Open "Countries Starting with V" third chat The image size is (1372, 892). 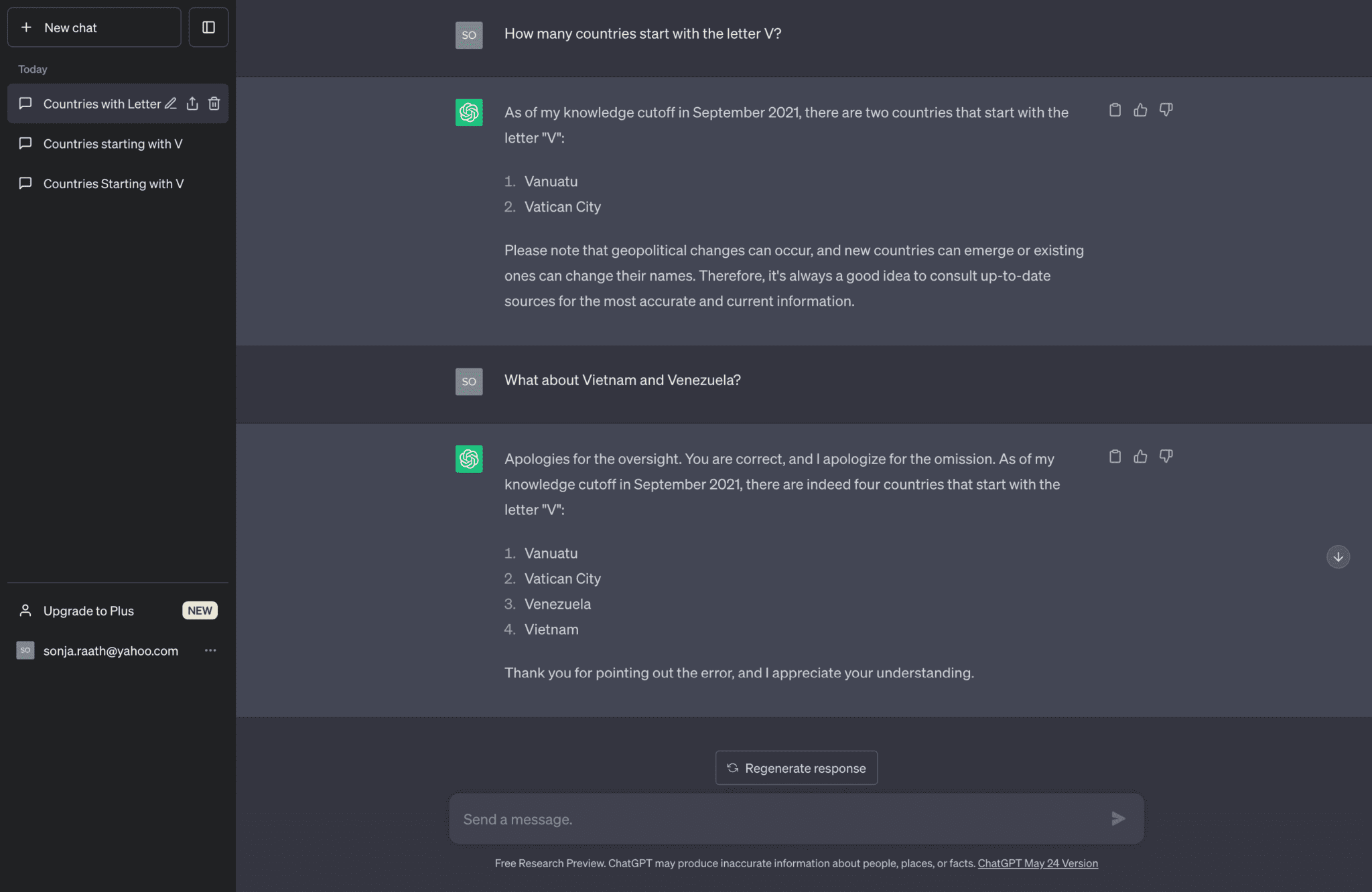click(113, 183)
